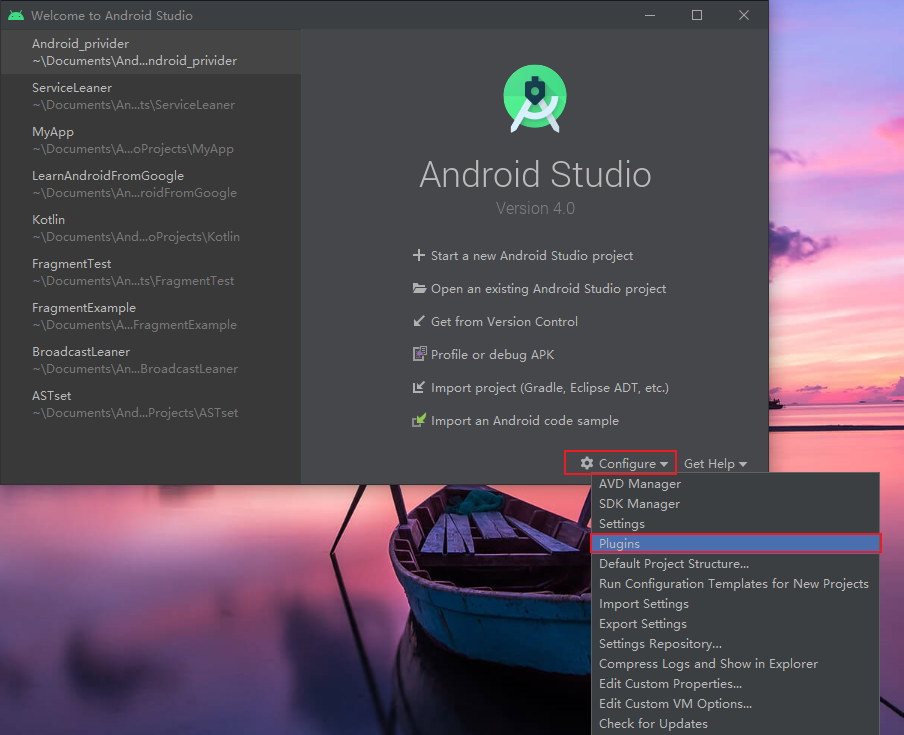Start a new Android Studio project
The width and height of the screenshot is (904, 735).
coord(523,255)
